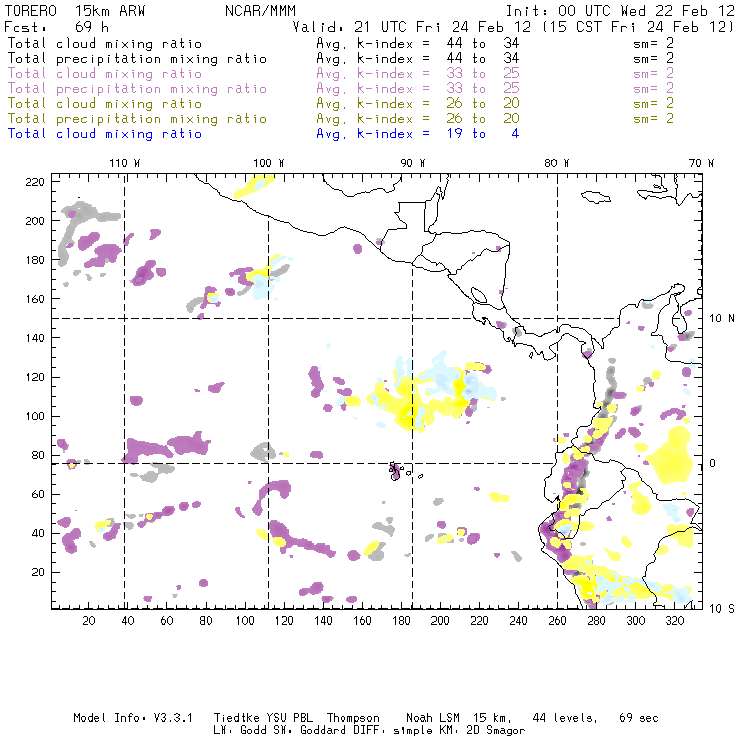Click the "TORERO 15km ARW" title text

pyautogui.click(x=75, y=10)
